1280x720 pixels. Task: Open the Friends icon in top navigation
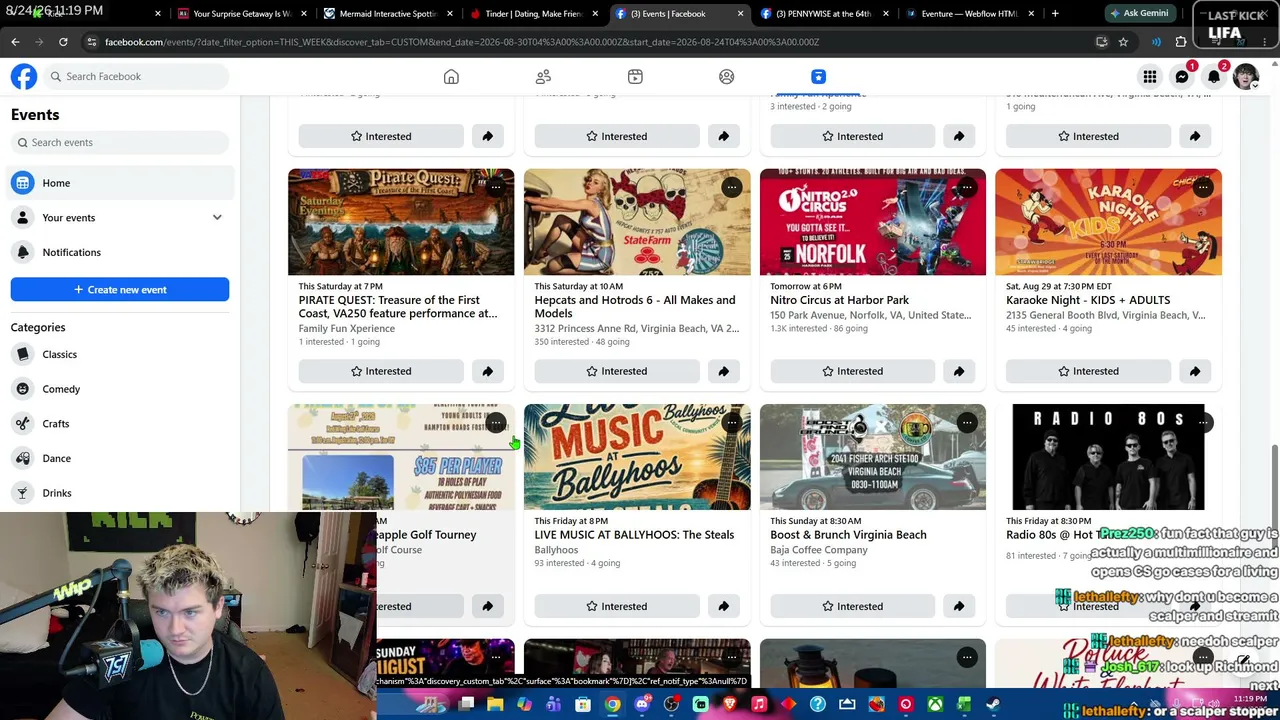tap(543, 77)
